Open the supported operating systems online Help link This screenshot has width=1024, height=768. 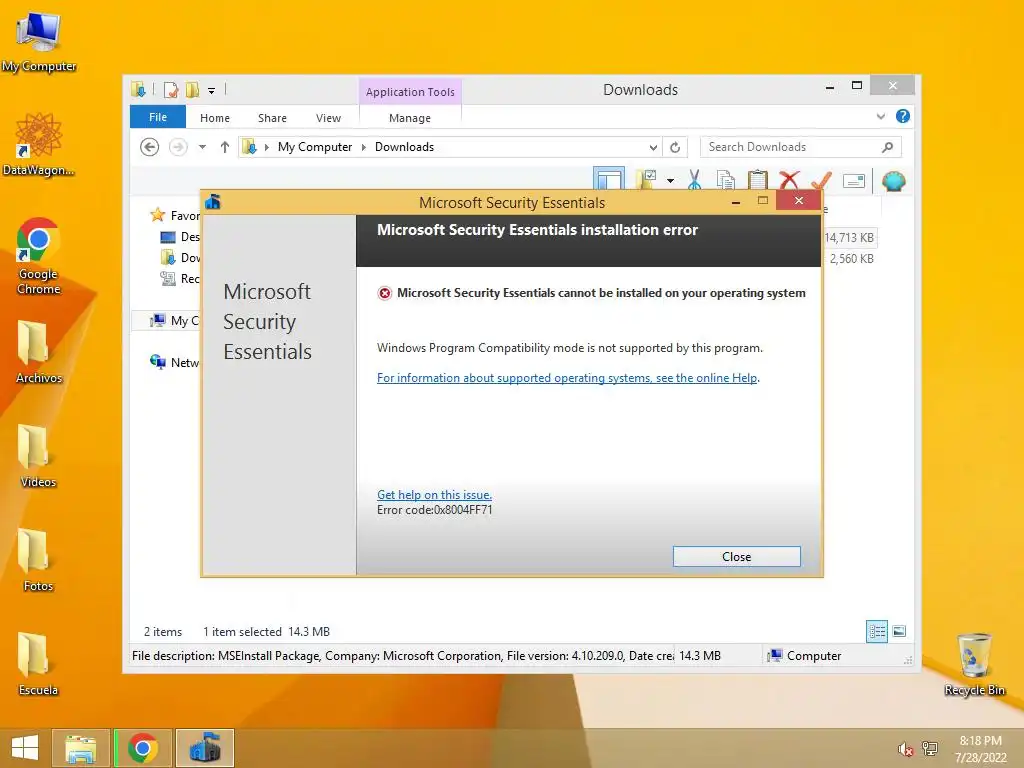(568, 377)
